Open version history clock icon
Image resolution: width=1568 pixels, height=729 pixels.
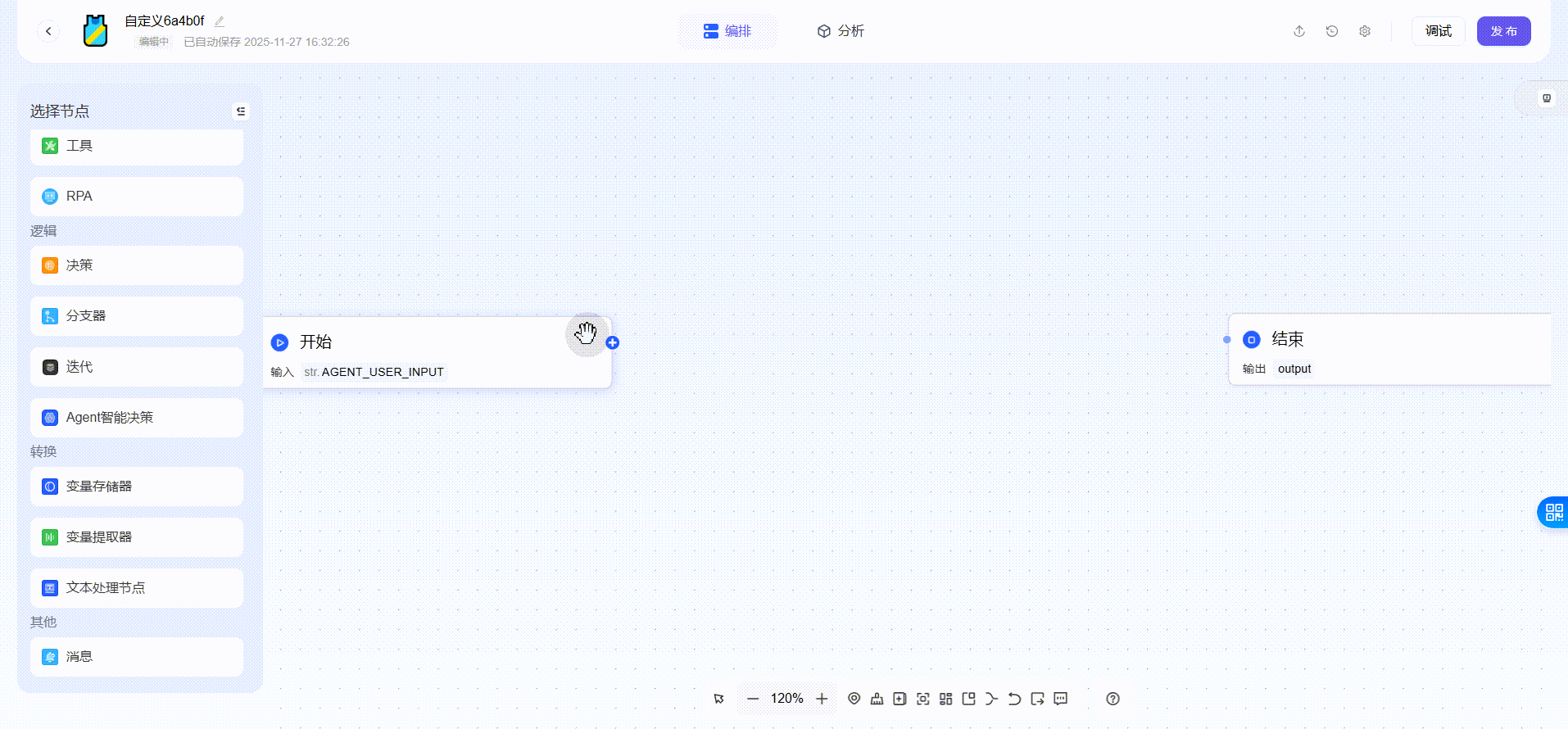pyautogui.click(x=1332, y=31)
